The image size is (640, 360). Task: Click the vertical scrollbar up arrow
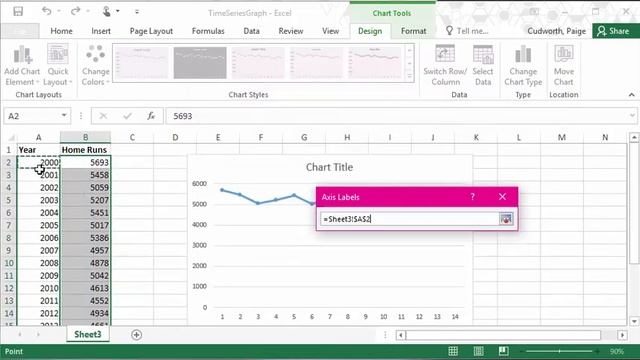634,138
